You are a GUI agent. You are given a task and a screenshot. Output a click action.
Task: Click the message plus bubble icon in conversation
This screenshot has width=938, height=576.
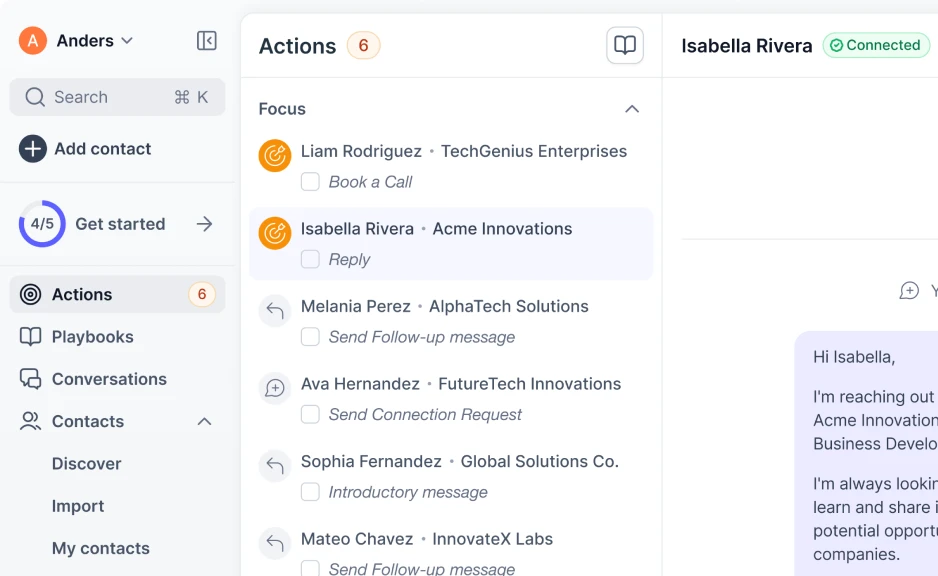point(909,291)
